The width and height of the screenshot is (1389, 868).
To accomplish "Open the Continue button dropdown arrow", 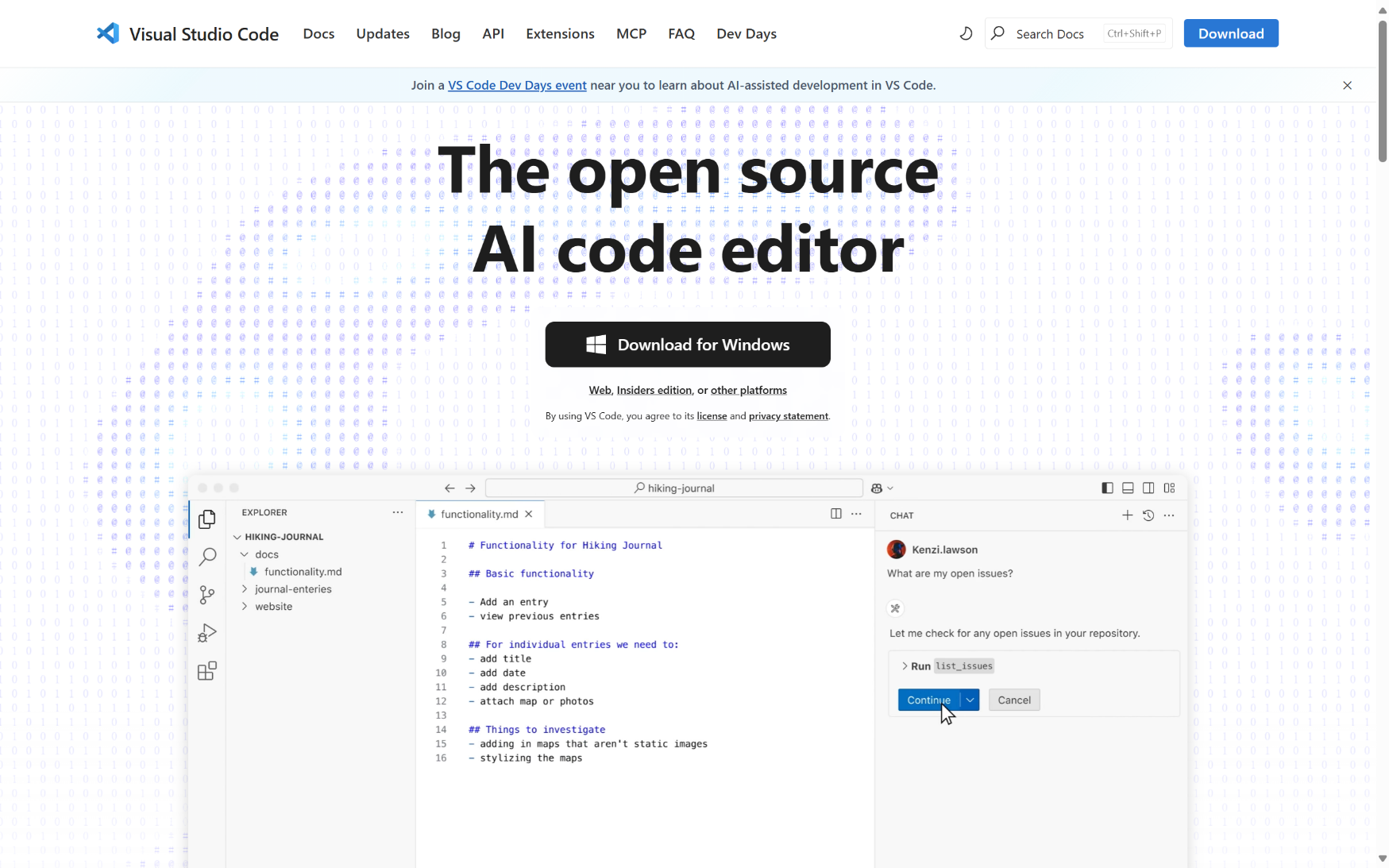I will [x=970, y=700].
